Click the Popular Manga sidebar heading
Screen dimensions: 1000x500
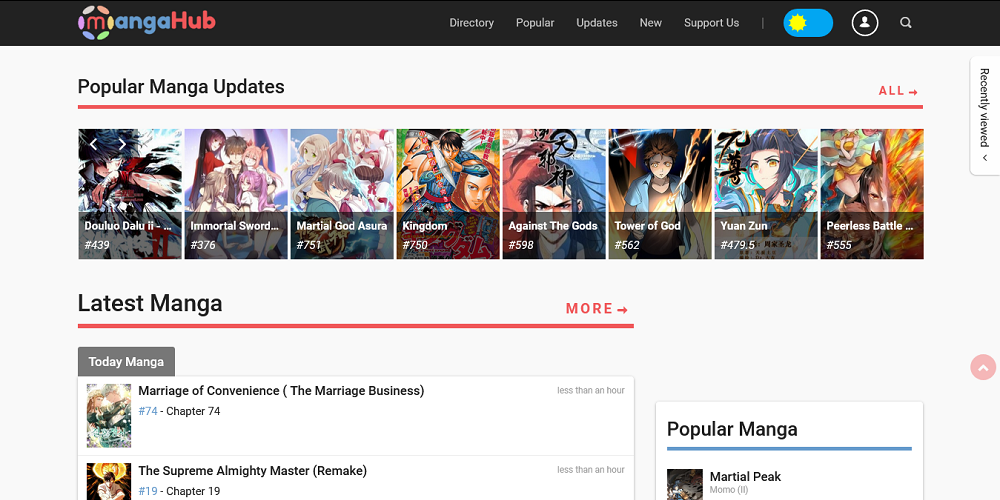732,429
